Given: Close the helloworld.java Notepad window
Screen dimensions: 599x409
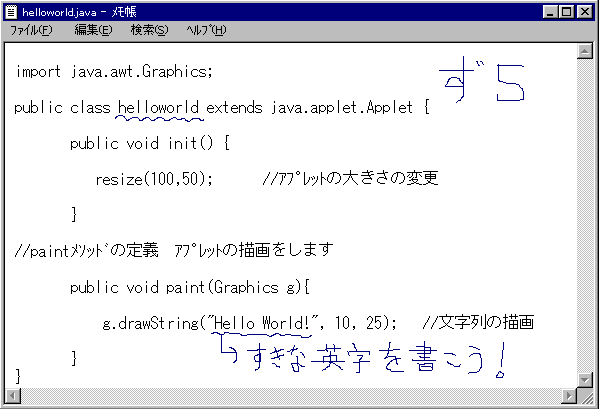Looking at the screenshot, I should [x=584, y=12].
